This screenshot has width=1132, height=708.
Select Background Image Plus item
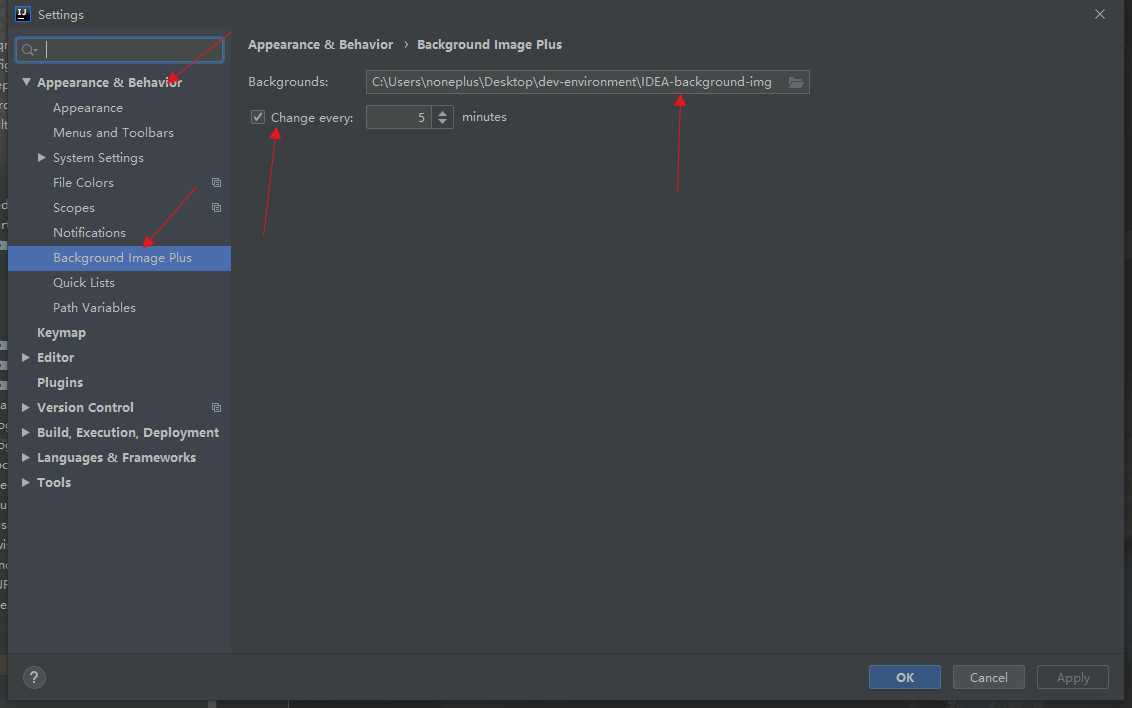119,258
